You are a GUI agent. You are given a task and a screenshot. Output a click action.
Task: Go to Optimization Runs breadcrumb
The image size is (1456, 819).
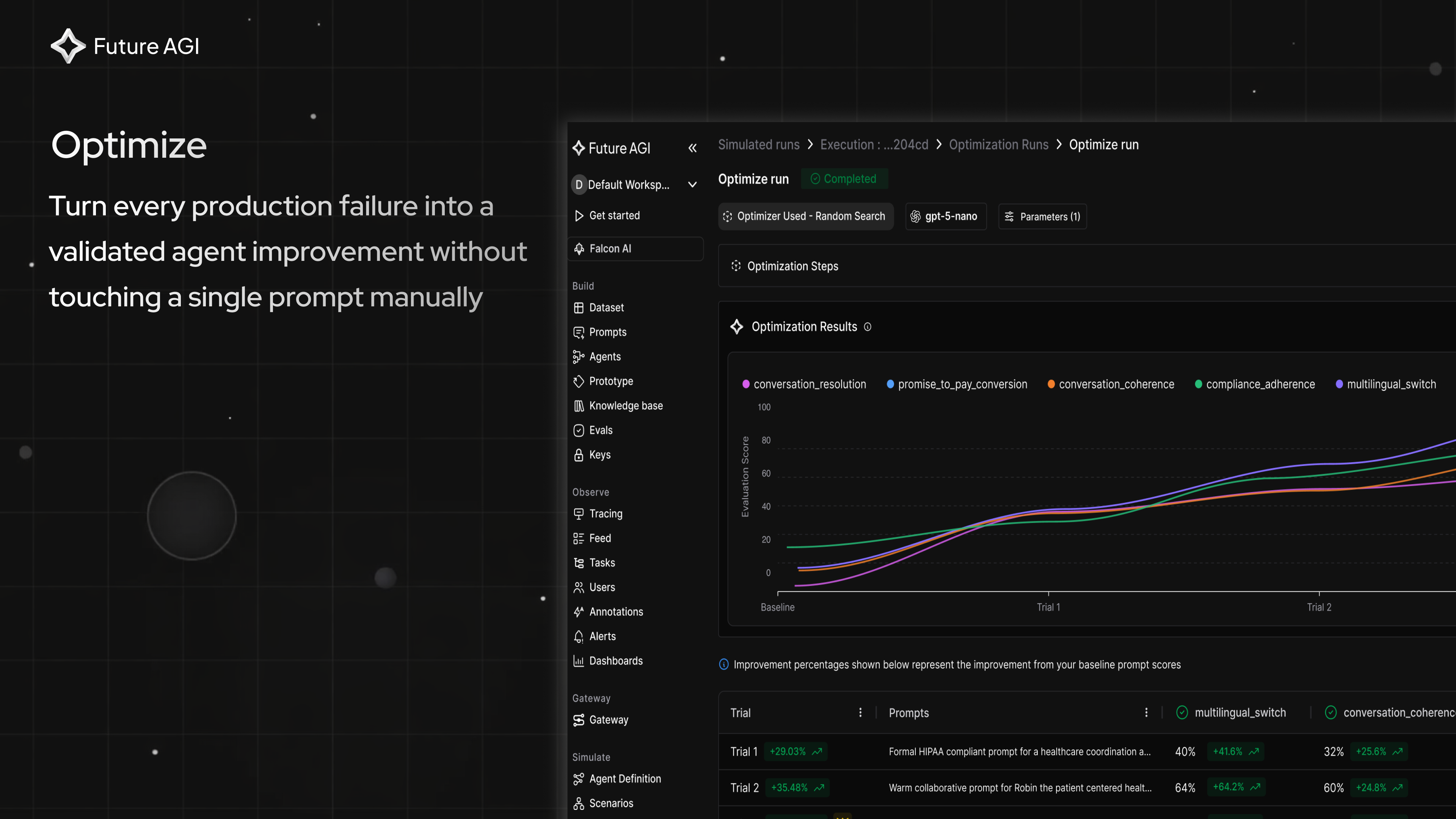tap(998, 145)
